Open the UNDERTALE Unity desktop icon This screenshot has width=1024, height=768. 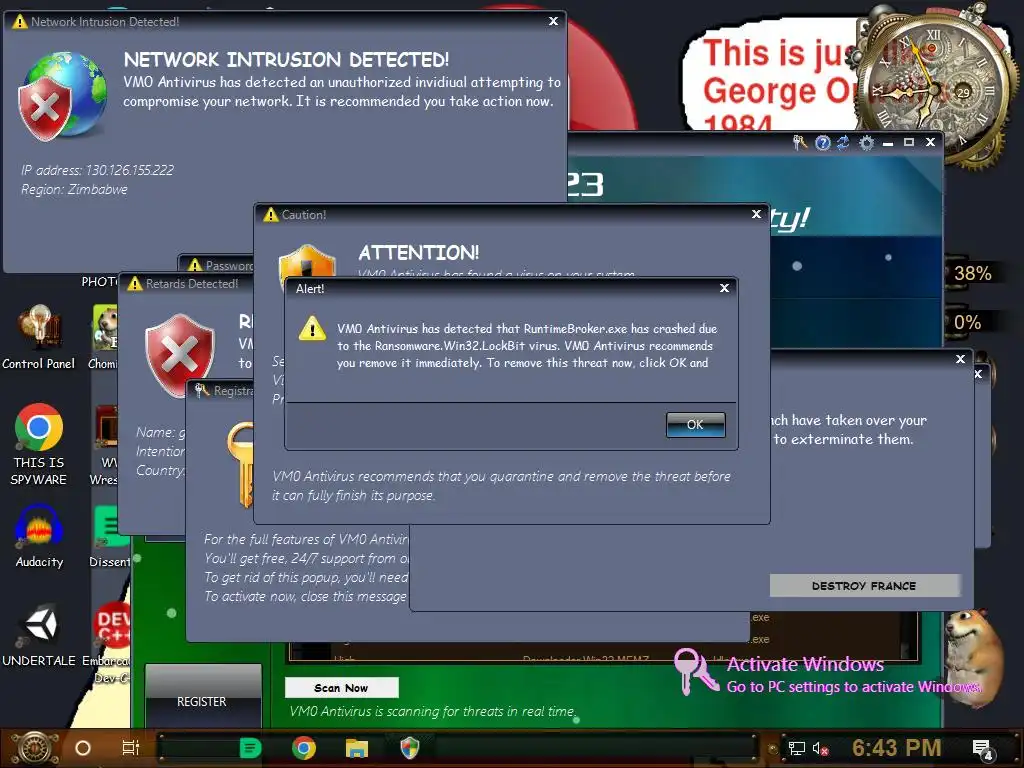(x=39, y=635)
